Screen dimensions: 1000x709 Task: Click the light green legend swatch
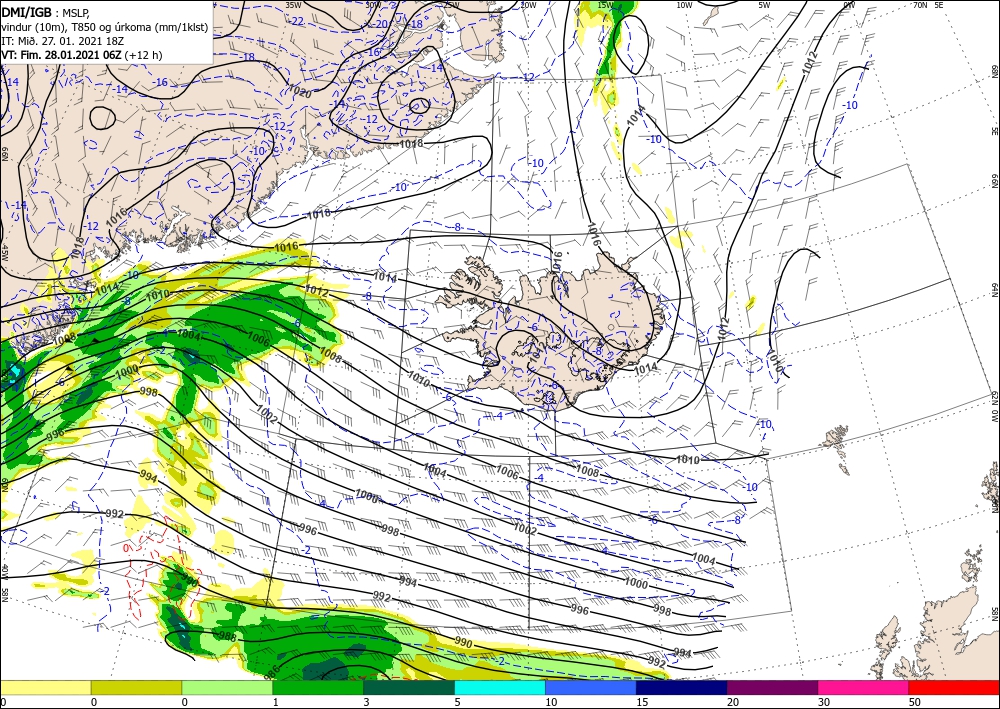click(227, 687)
